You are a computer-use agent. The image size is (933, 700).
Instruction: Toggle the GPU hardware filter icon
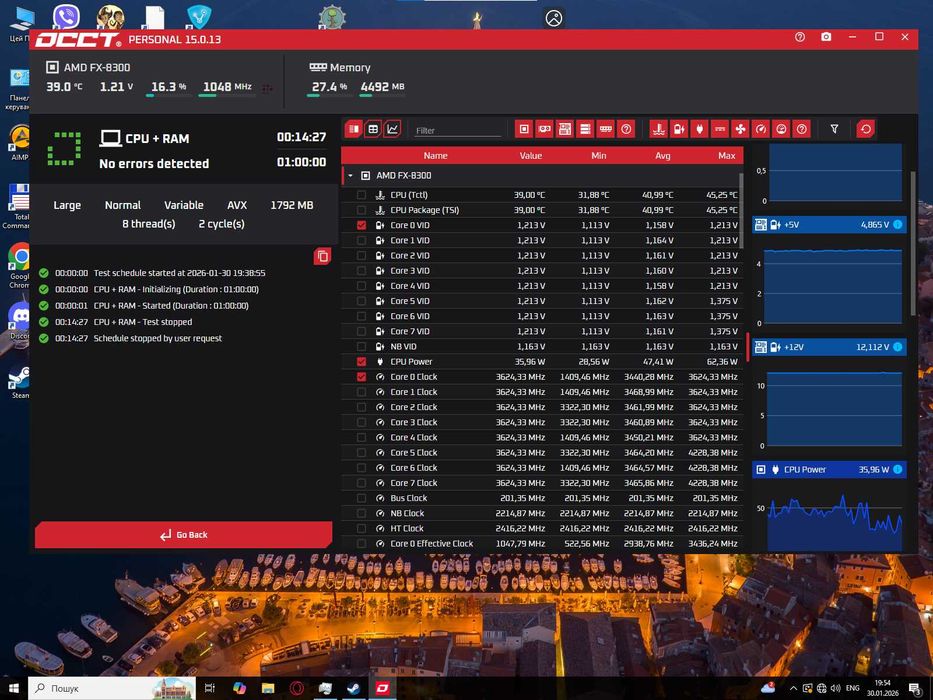[x=544, y=129]
